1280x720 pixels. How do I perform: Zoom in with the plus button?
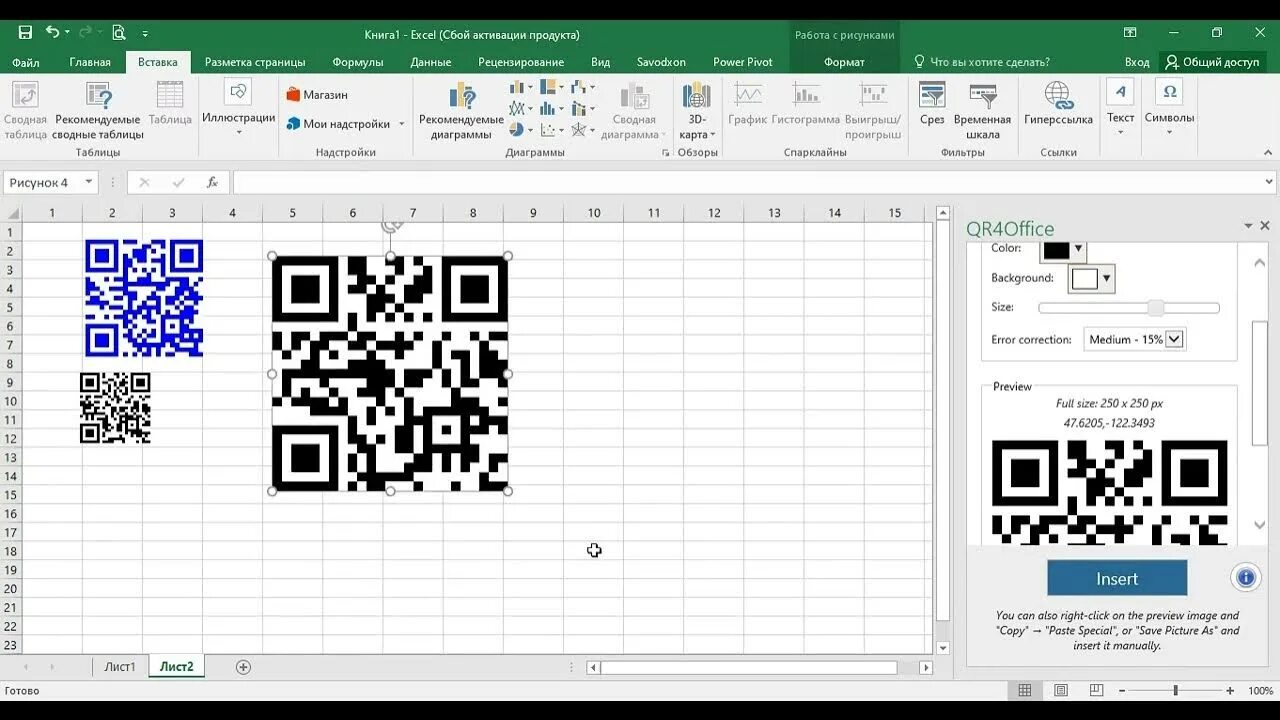[x=1229, y=691]
